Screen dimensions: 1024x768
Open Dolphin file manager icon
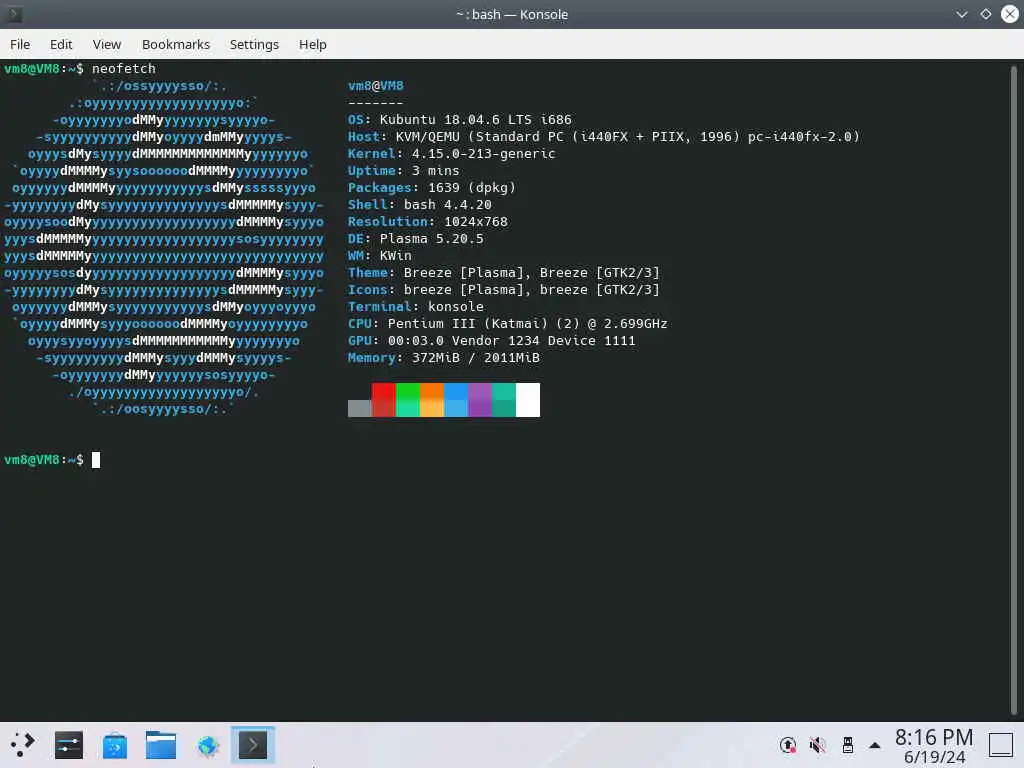(161, 744)
